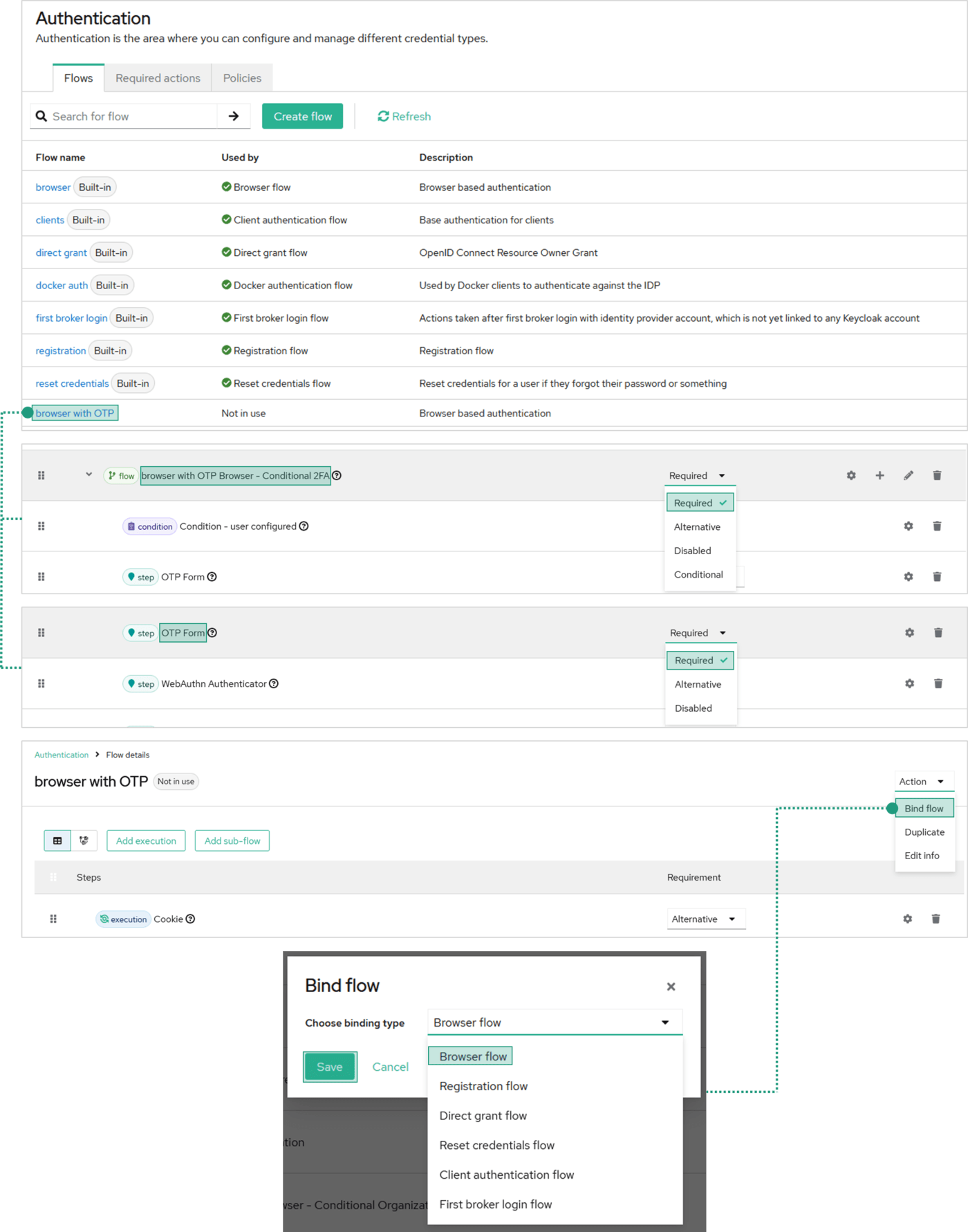The width and height of the screenshot is (968, 1232).
Task: Close the Bind flow dialog with X
Action: click(x=670, y=986)
